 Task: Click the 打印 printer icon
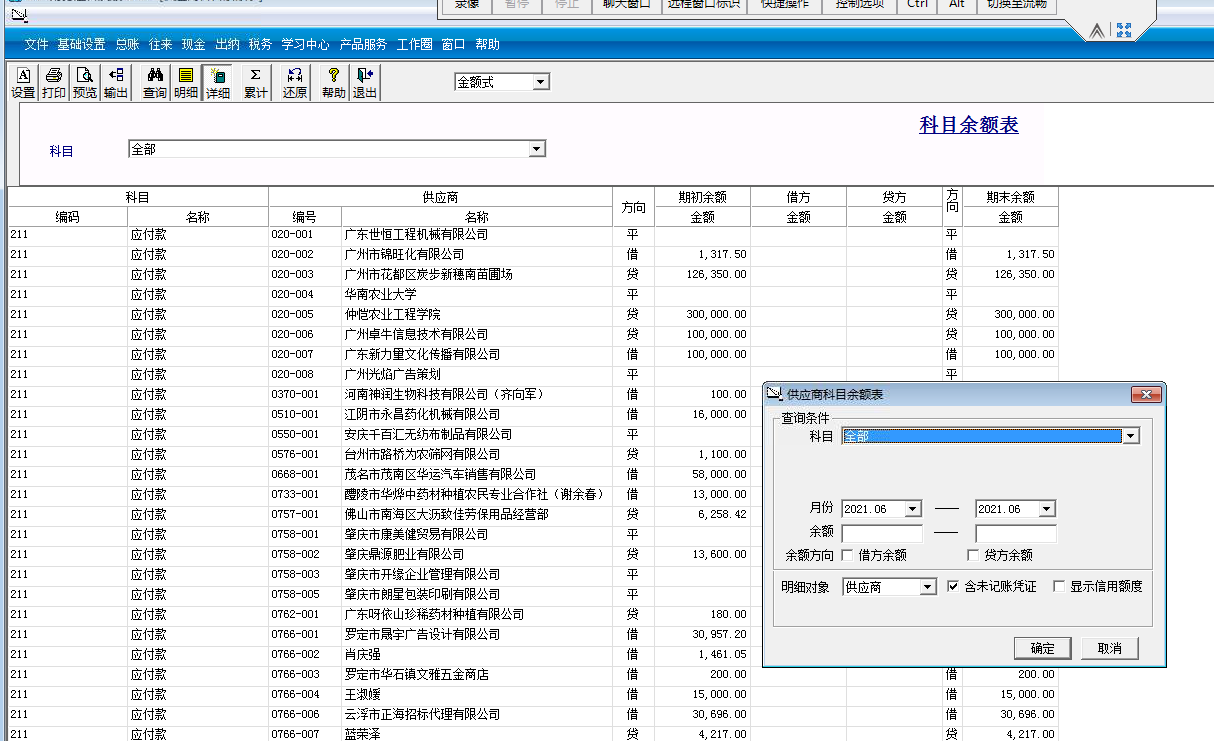pos(54,83)
